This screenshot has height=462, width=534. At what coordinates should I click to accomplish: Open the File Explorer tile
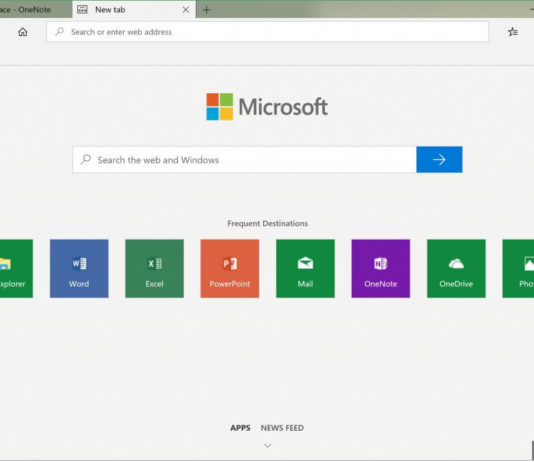pyautogui.click(x=16, y=269)
